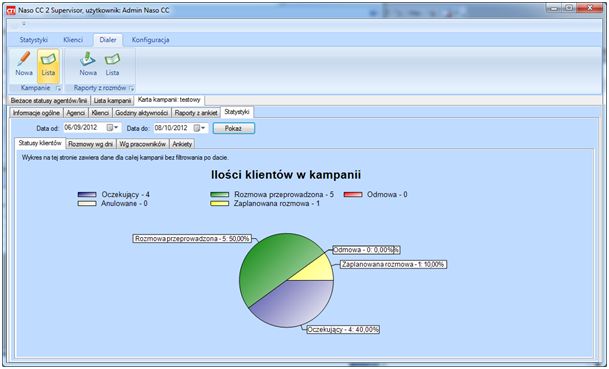Select the Dialer ribbon tab

click(x=108, y=40)
